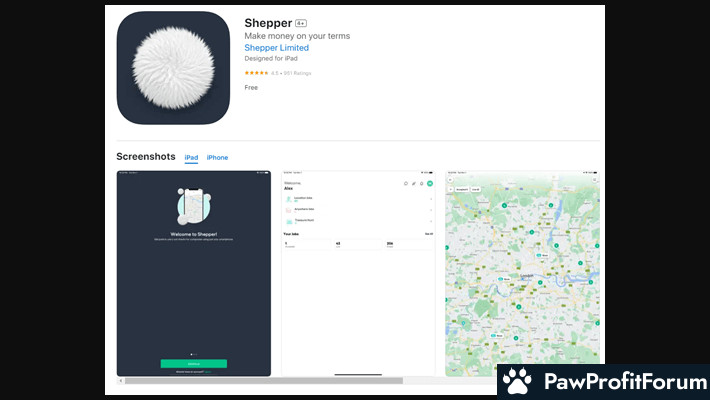Open See all beside Your jobs
The height and width of the screenshot is (400, 710).
(x=428, y=234)
